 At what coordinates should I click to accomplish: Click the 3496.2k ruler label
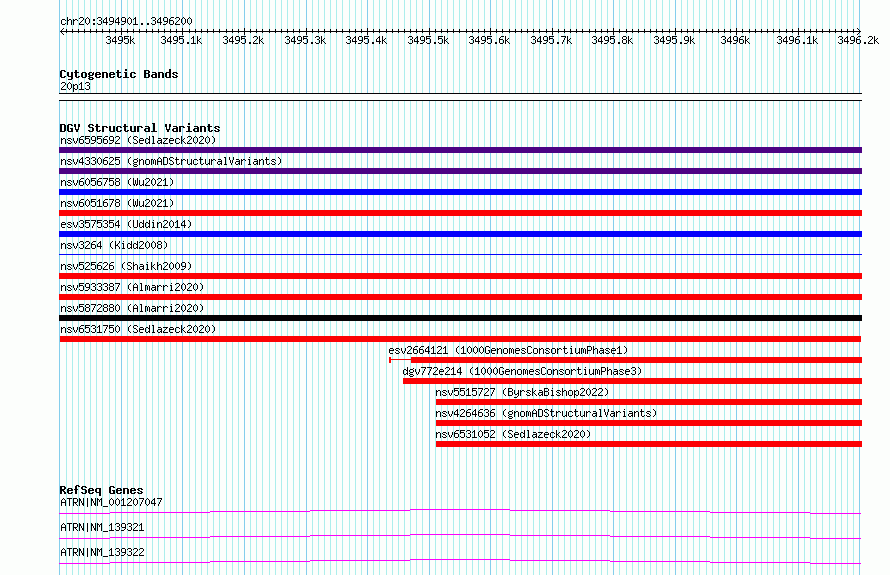pos(858,40)
